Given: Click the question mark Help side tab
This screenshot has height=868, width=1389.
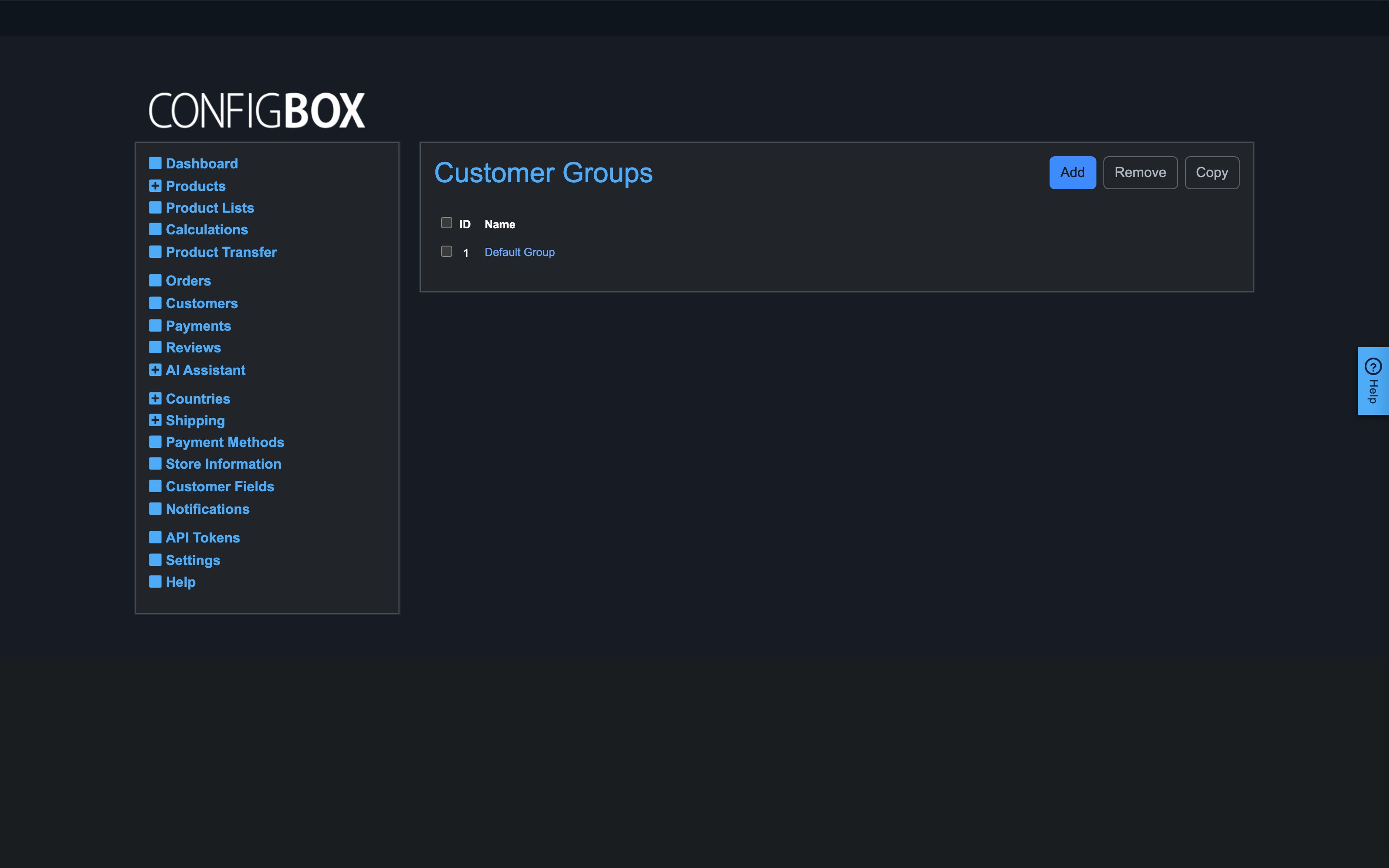Looking at the screenshot, I should click(x=1373, y=381).
